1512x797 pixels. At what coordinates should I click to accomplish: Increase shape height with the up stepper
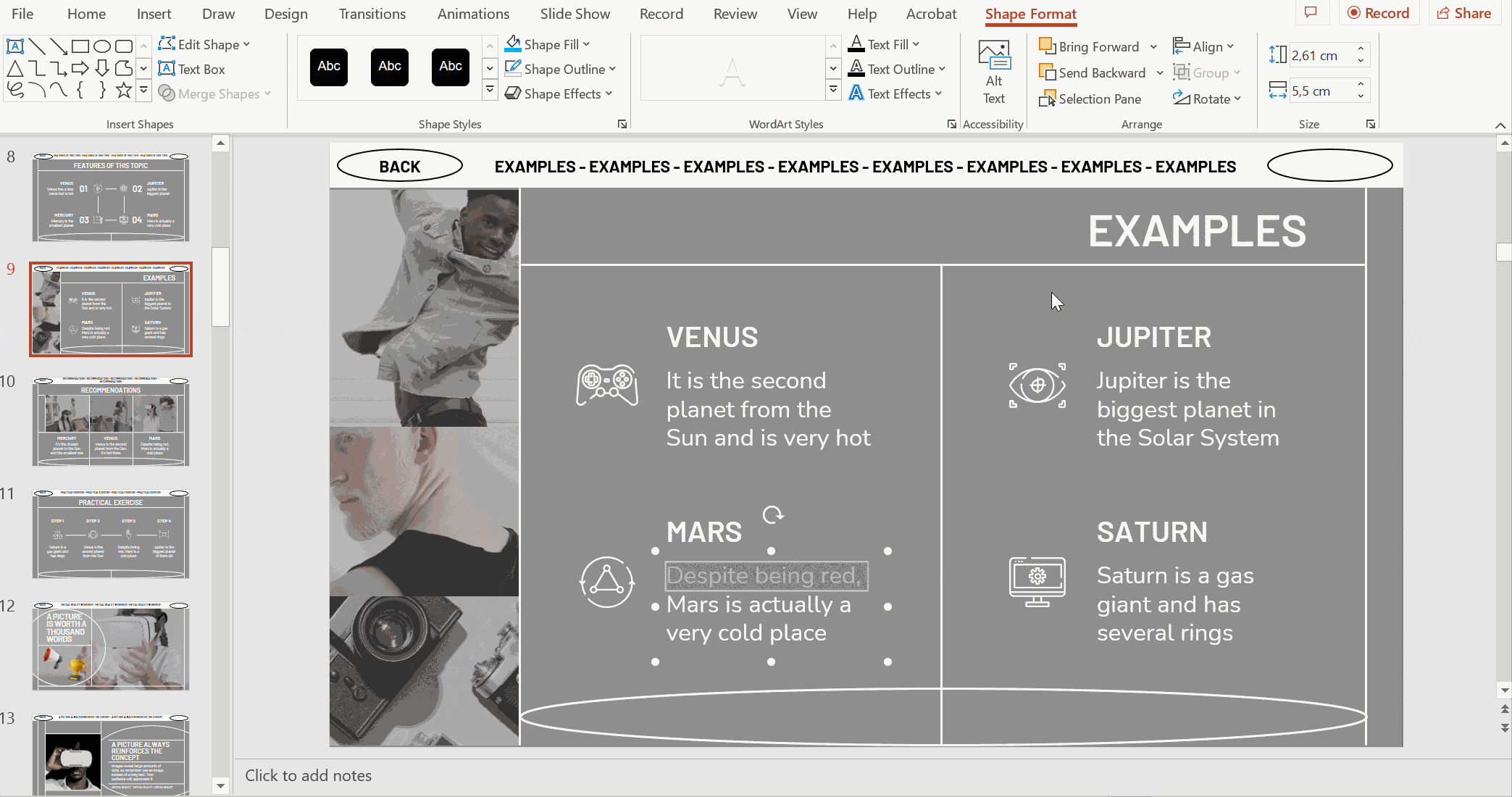pos(1361,50)
